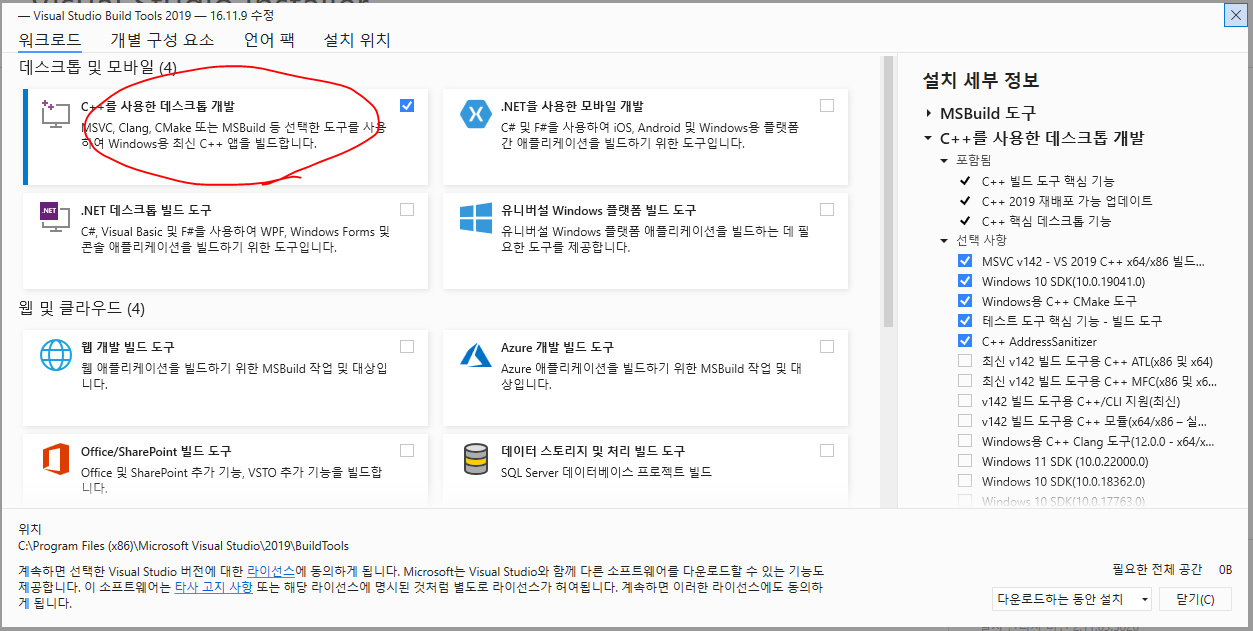Check C++ ATL(x86 및 x64) option
Viewport: 1253px width, 631px height.
pyautogui.click(x=965, y=361)
